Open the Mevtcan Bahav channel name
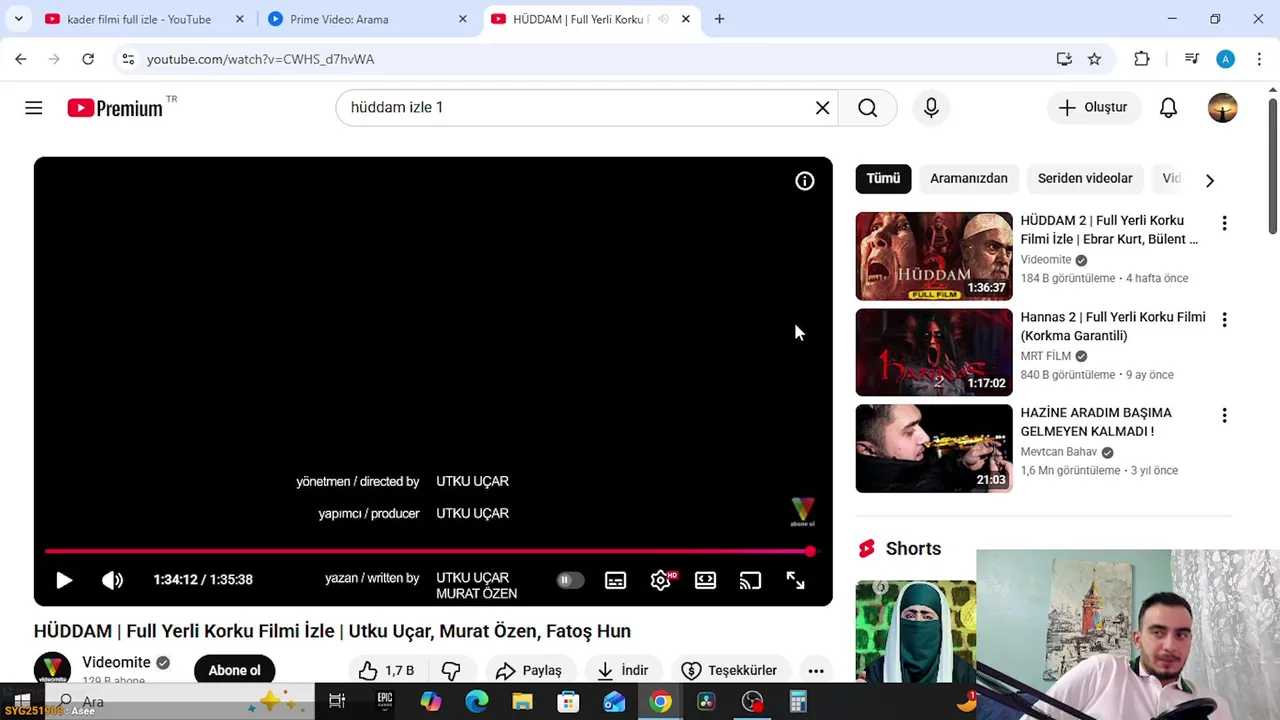 pyautogui.click(x=1059, y=452)
